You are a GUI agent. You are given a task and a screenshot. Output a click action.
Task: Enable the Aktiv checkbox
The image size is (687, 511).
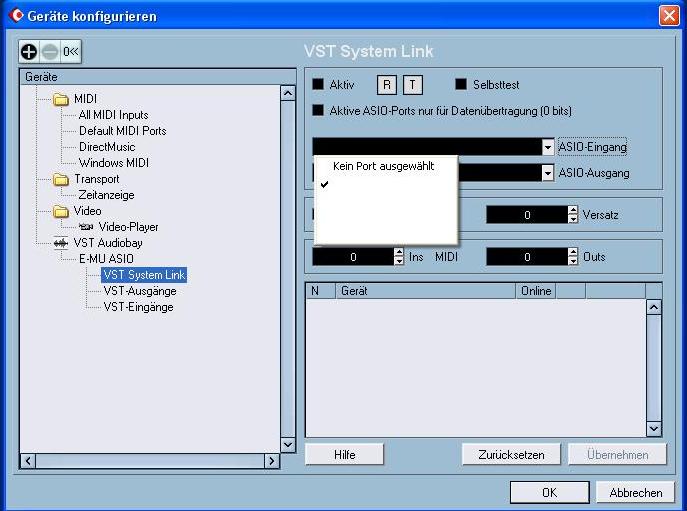click(318, 84)
